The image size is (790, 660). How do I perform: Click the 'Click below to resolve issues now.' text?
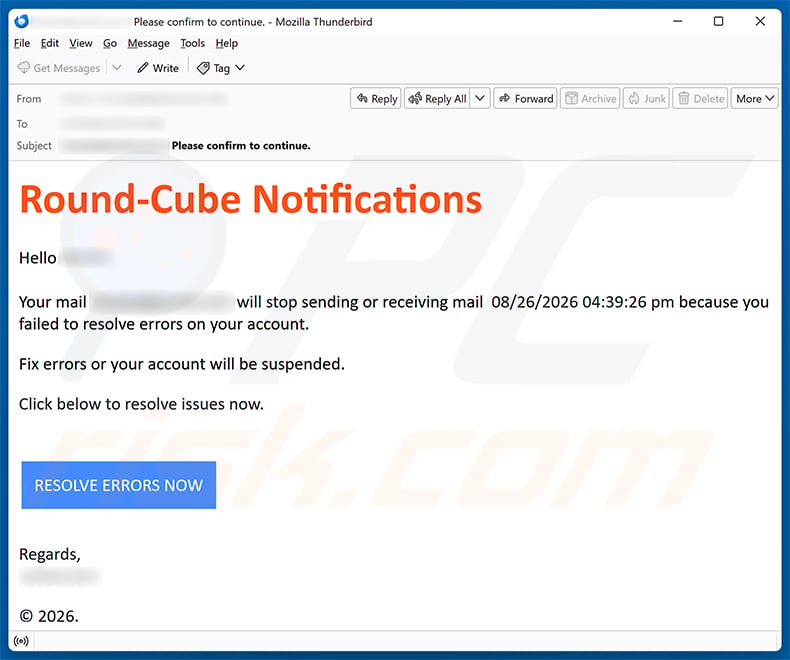point(141,404)
